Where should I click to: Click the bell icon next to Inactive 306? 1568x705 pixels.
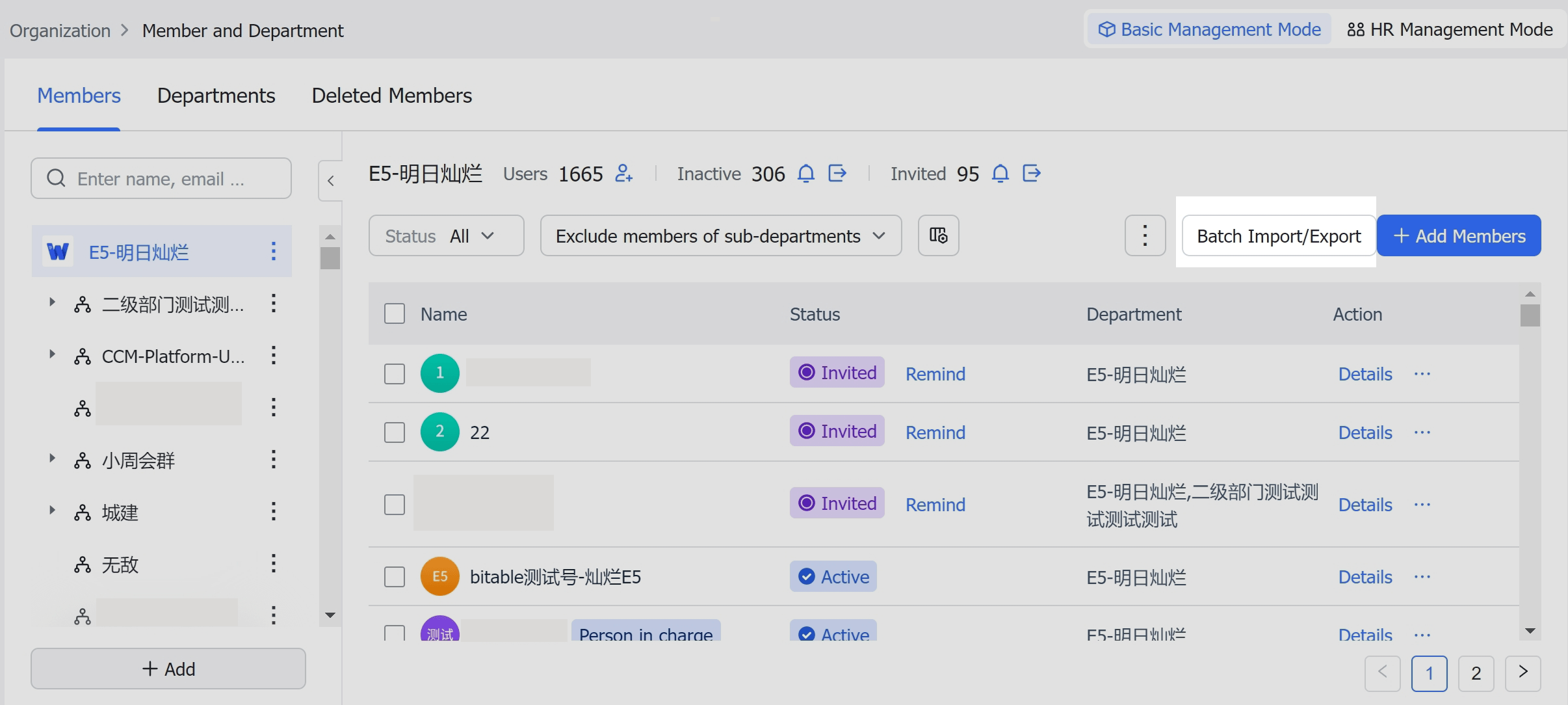805,174
